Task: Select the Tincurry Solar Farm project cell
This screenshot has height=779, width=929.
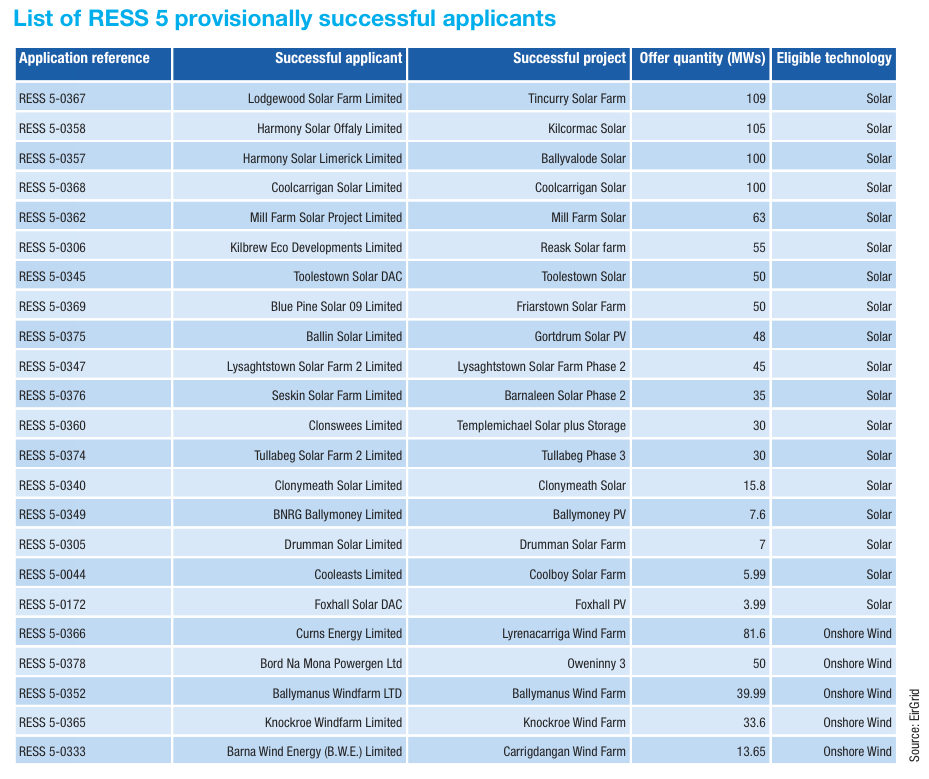Action: tap(576, 99)
